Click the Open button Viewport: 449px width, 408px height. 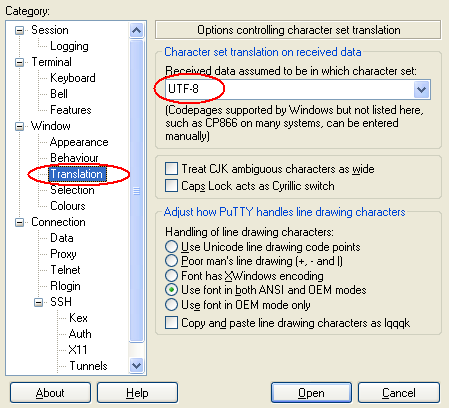311,393
